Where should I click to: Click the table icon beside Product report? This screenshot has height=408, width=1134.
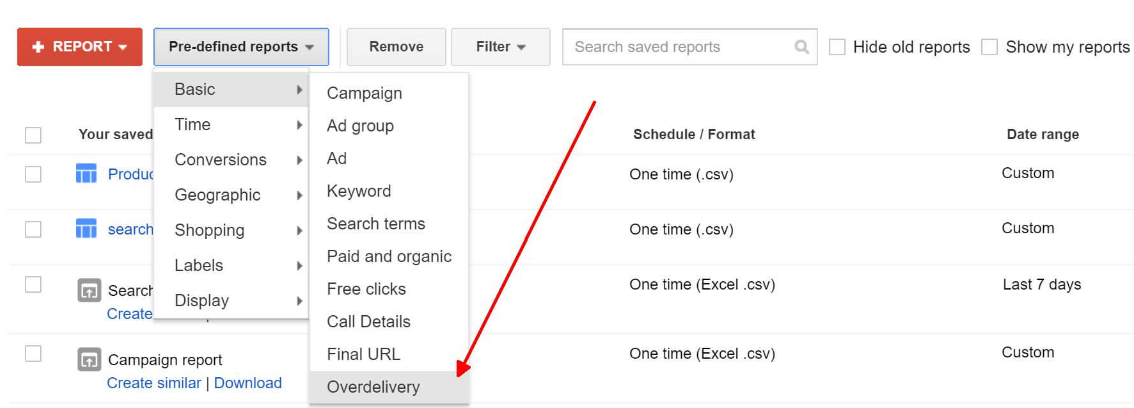pos(86,174)
